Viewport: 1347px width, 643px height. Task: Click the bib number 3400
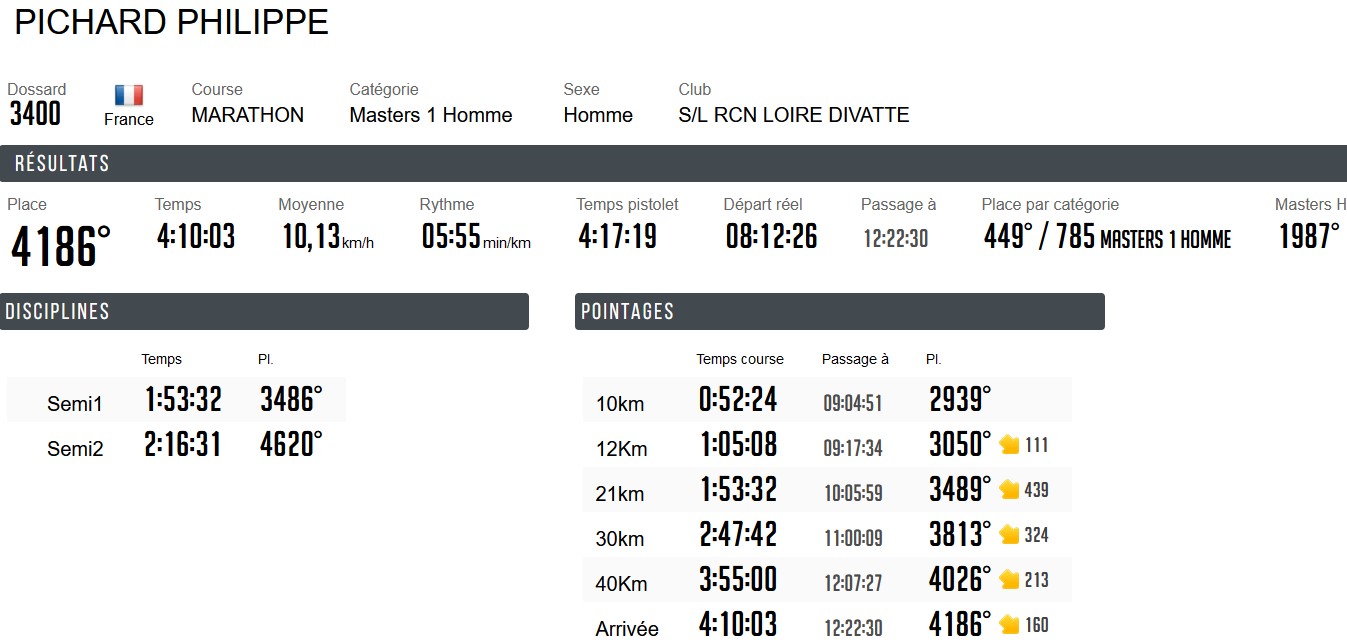tap(35, 114)
